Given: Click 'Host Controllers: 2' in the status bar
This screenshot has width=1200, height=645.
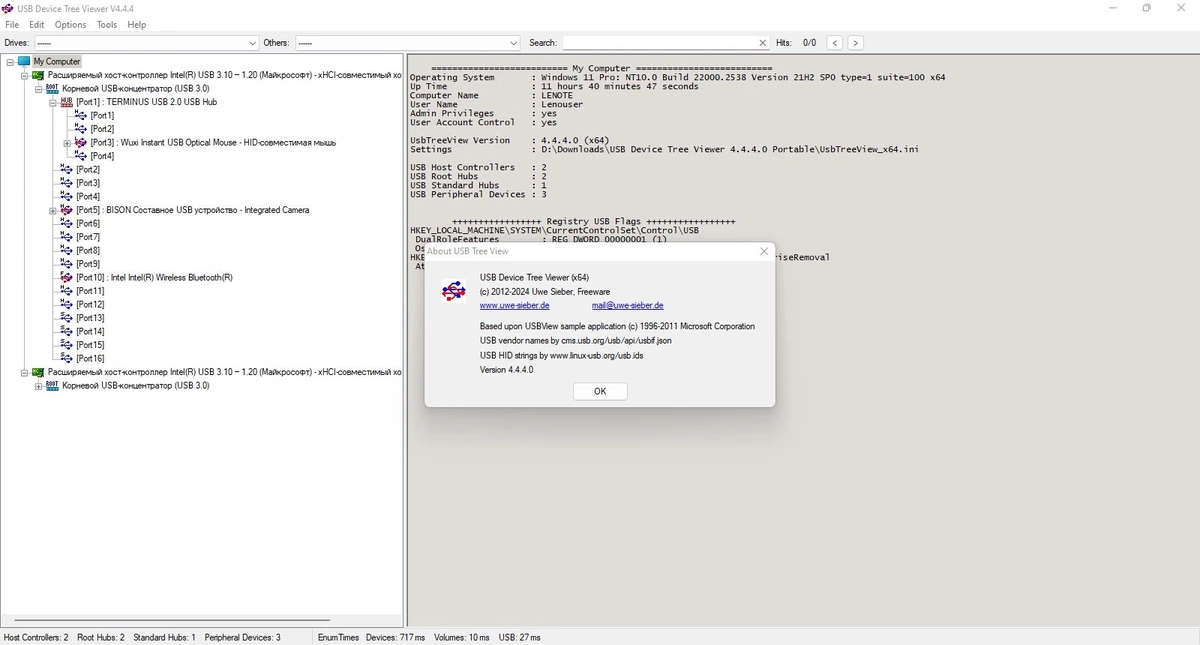Looking at the screenshot, I should click(x=36, y=637).
